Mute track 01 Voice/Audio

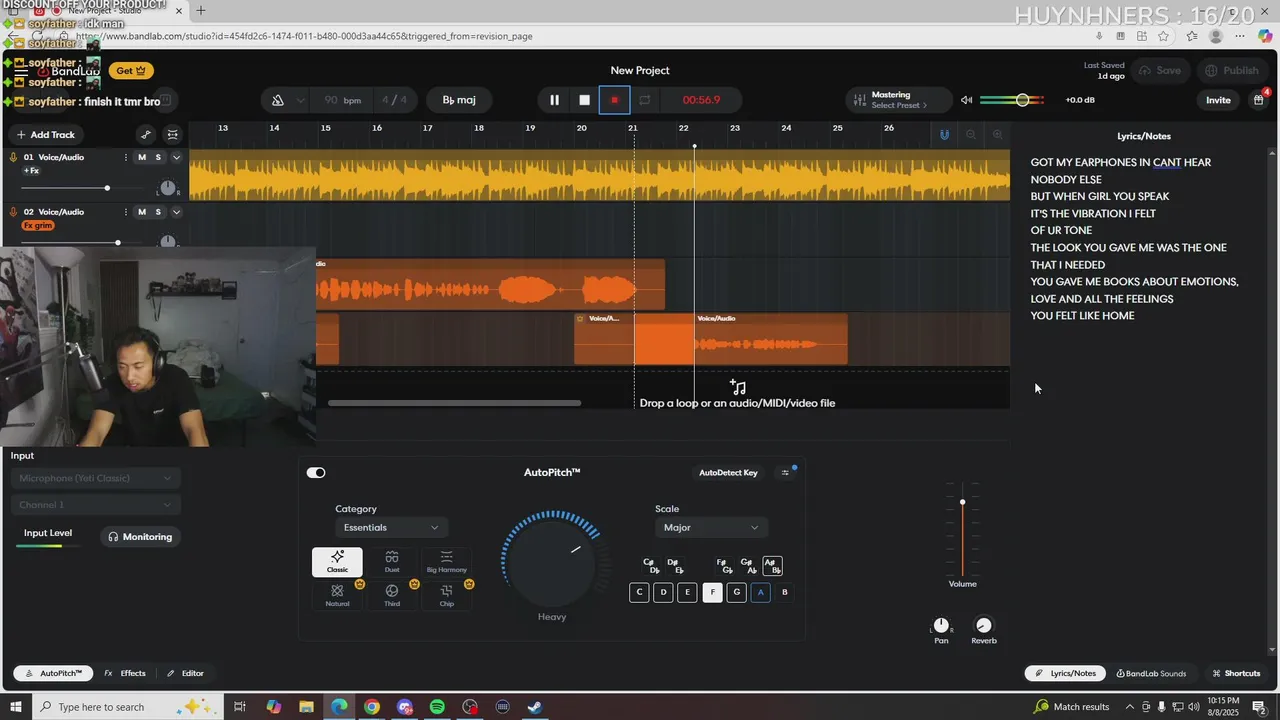142,157
